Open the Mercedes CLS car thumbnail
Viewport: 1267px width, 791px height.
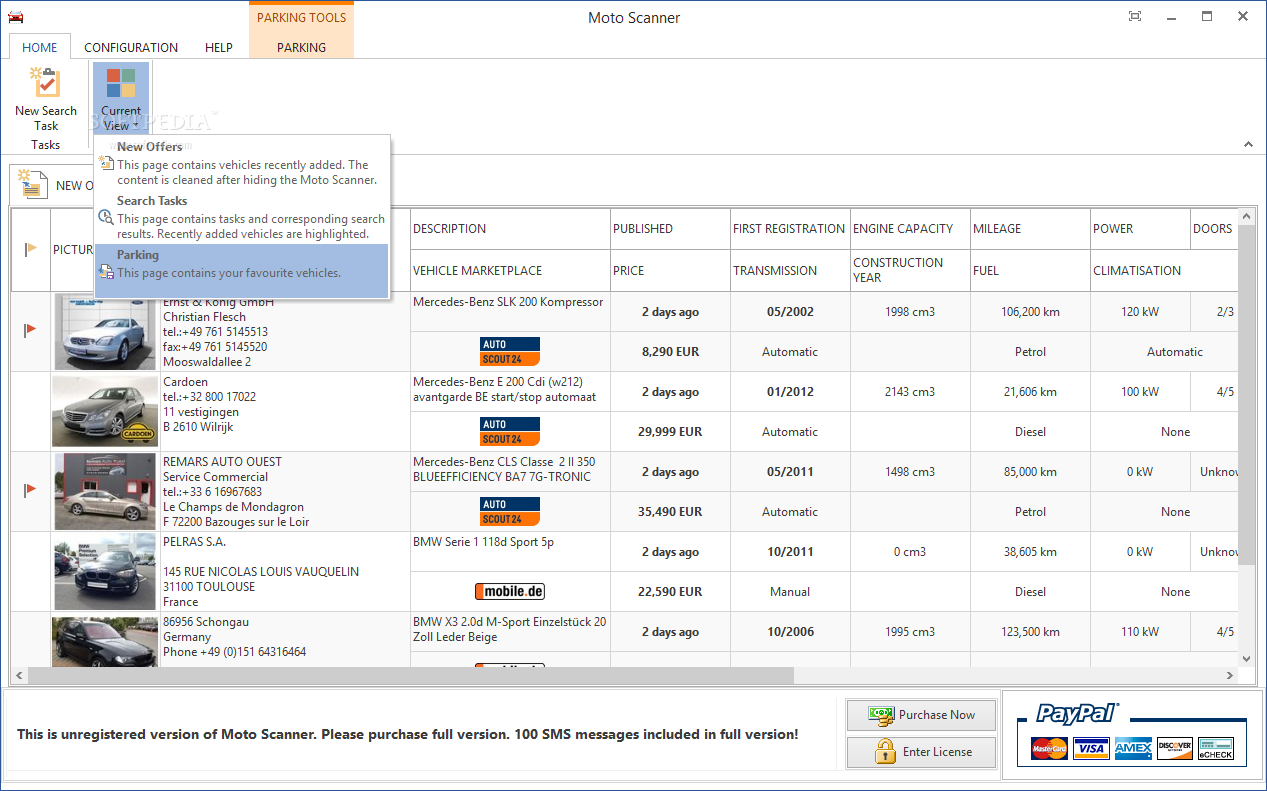coord(105,491)
